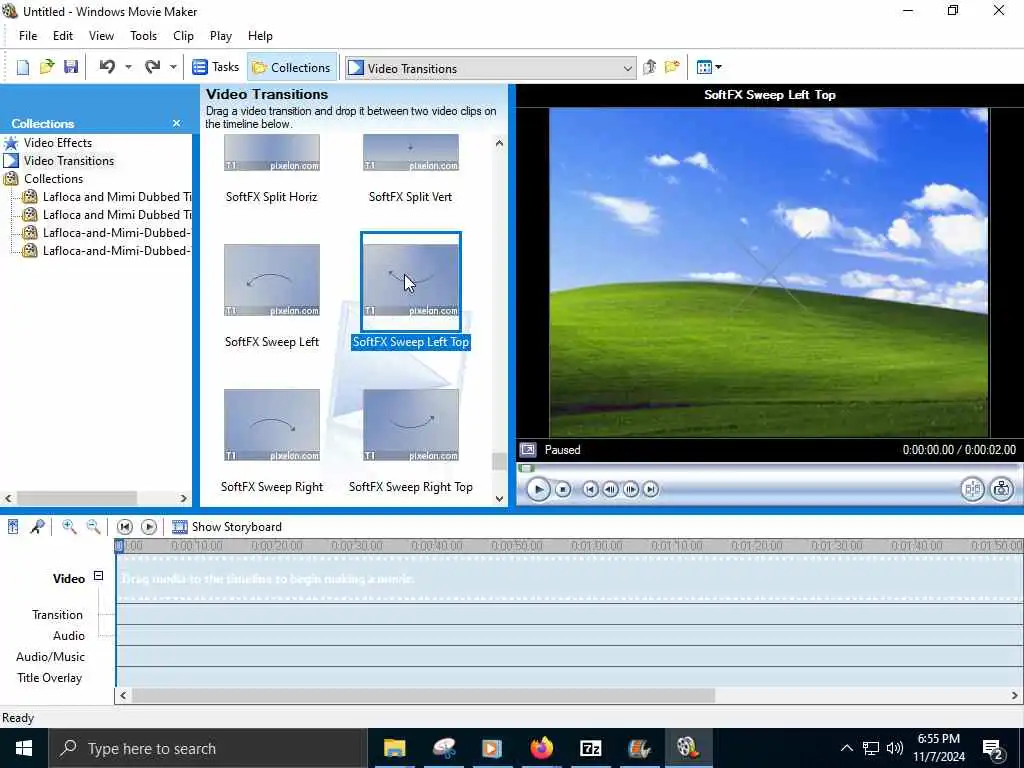1024x768 pixels.
Task: Select the Collections root node in the tree
Action: pos(53,178)
